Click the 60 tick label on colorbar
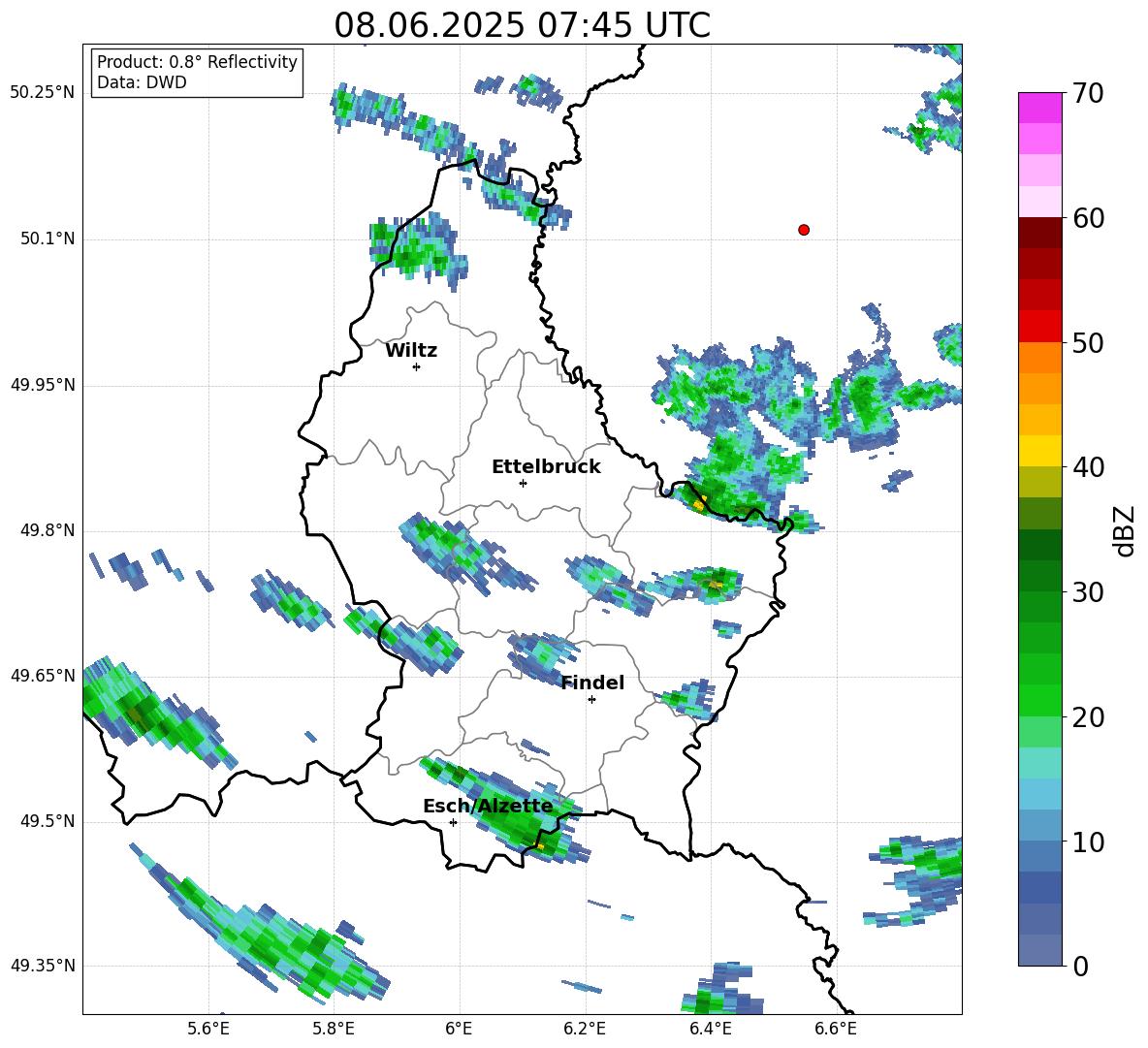This screenshot has height=1048, width=1148. coord(1088,218)
